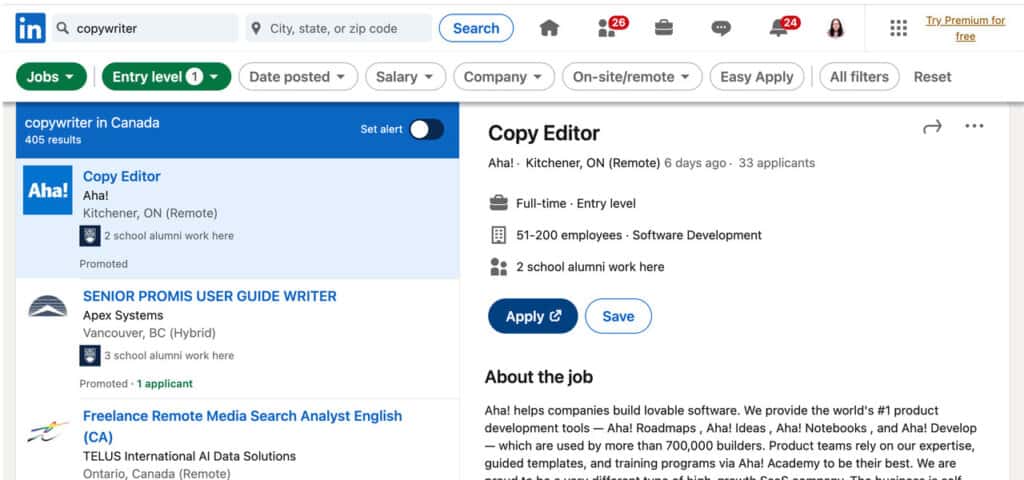Open more options for Copy Editor job
Image resolution: width=1024 pixels, height=480 pixels.
click(974, 127)
